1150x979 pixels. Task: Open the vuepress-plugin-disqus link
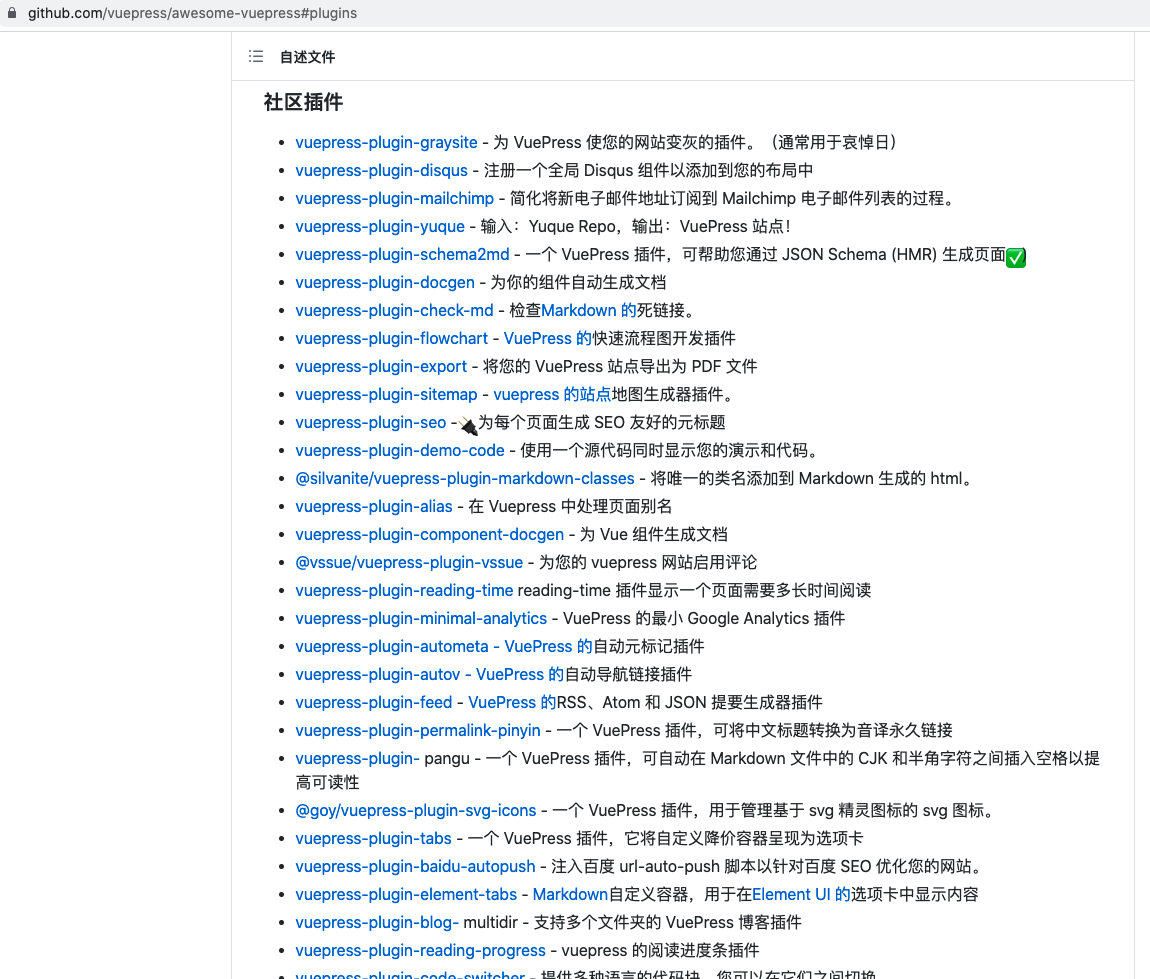[381, 170]
